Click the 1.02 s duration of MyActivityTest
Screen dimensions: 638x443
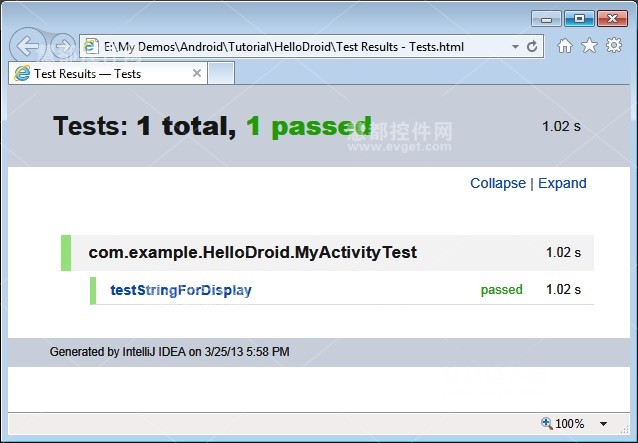pyautogui.click(x=563, y=252)
